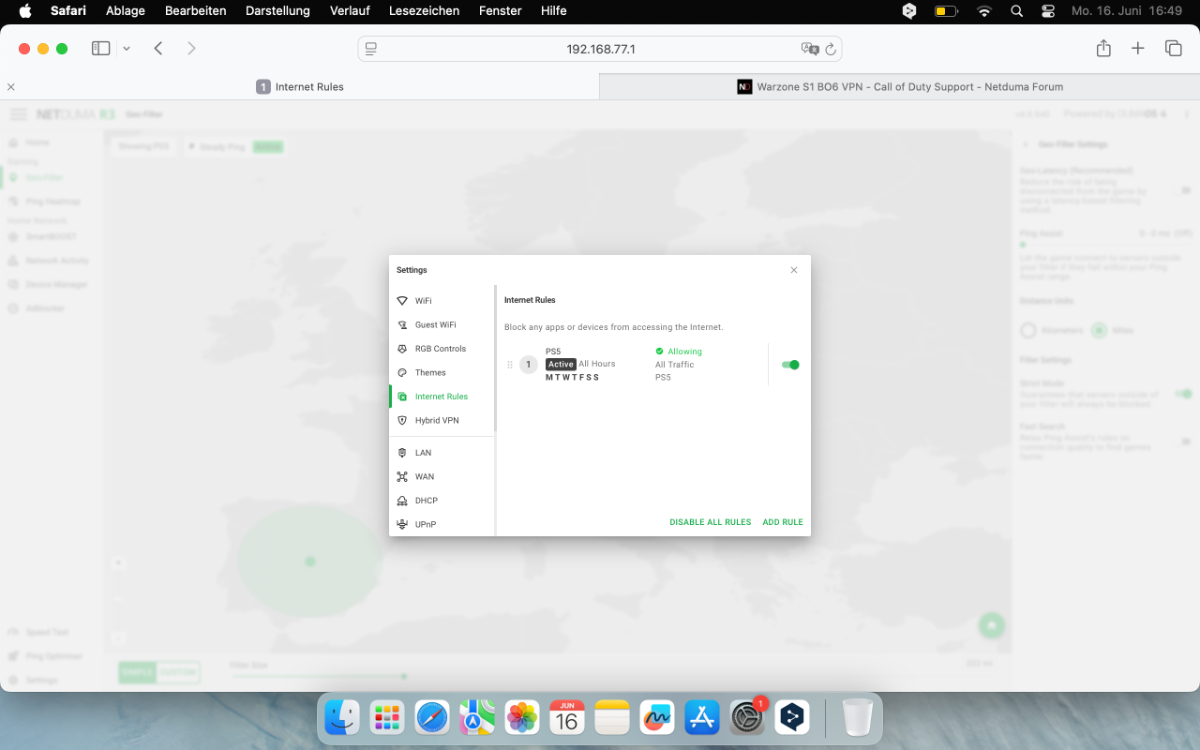The image size is (1200, 750).
Task: Open the Themes palette icon
Action: [402, 373]
